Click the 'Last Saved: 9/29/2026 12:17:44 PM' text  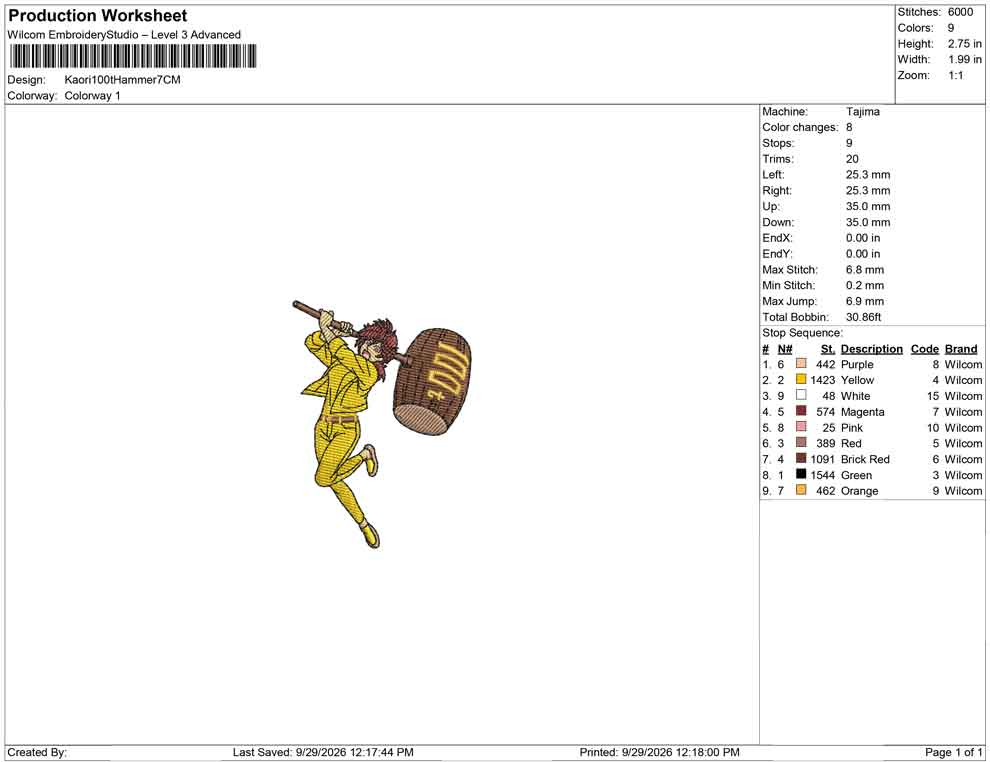pos(323,752)
